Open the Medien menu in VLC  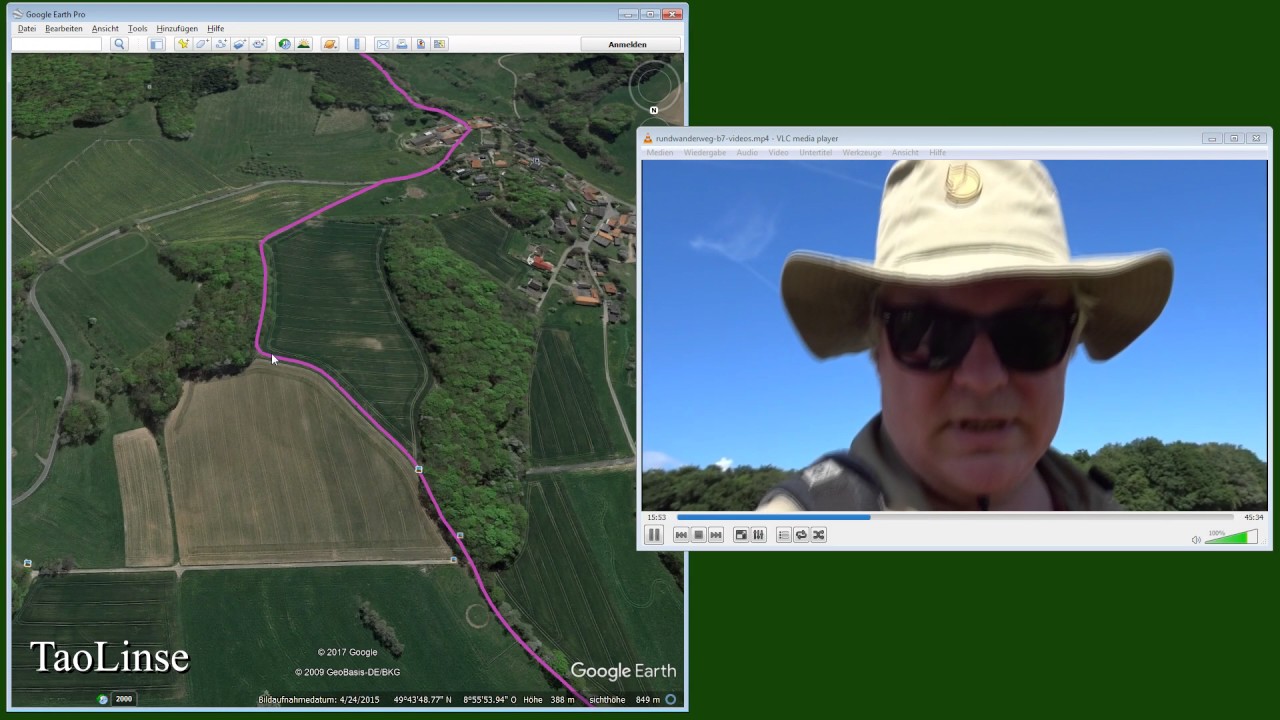(x=660, y=152)
